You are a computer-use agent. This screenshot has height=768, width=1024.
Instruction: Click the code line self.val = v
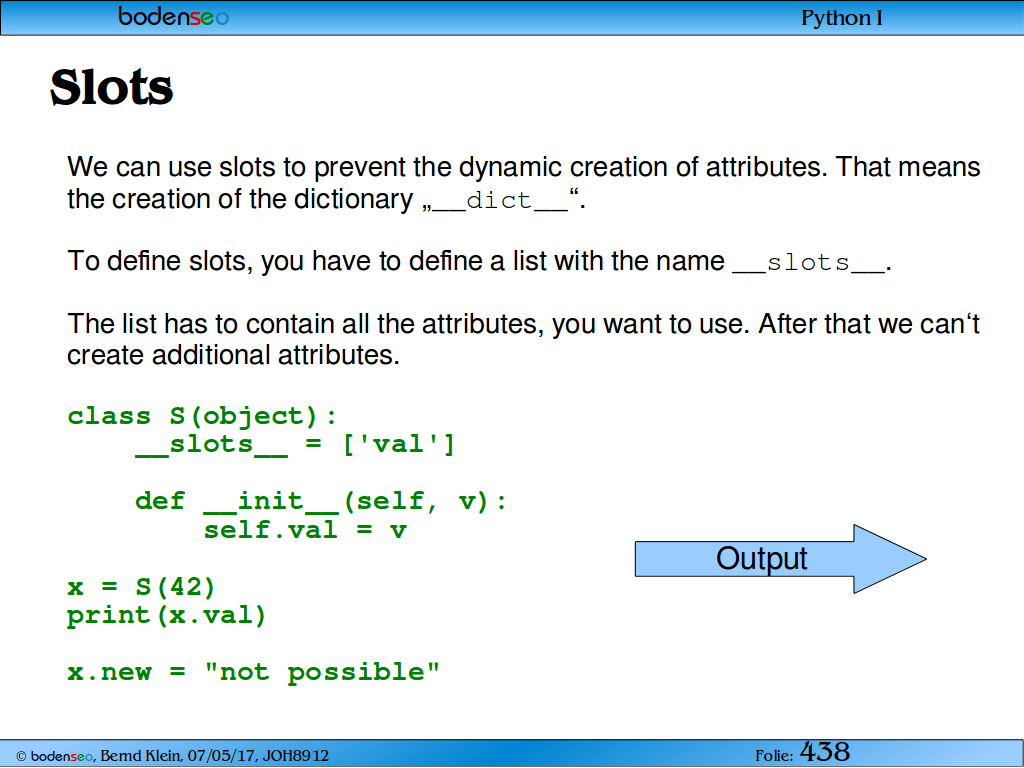tap(305, 530)
